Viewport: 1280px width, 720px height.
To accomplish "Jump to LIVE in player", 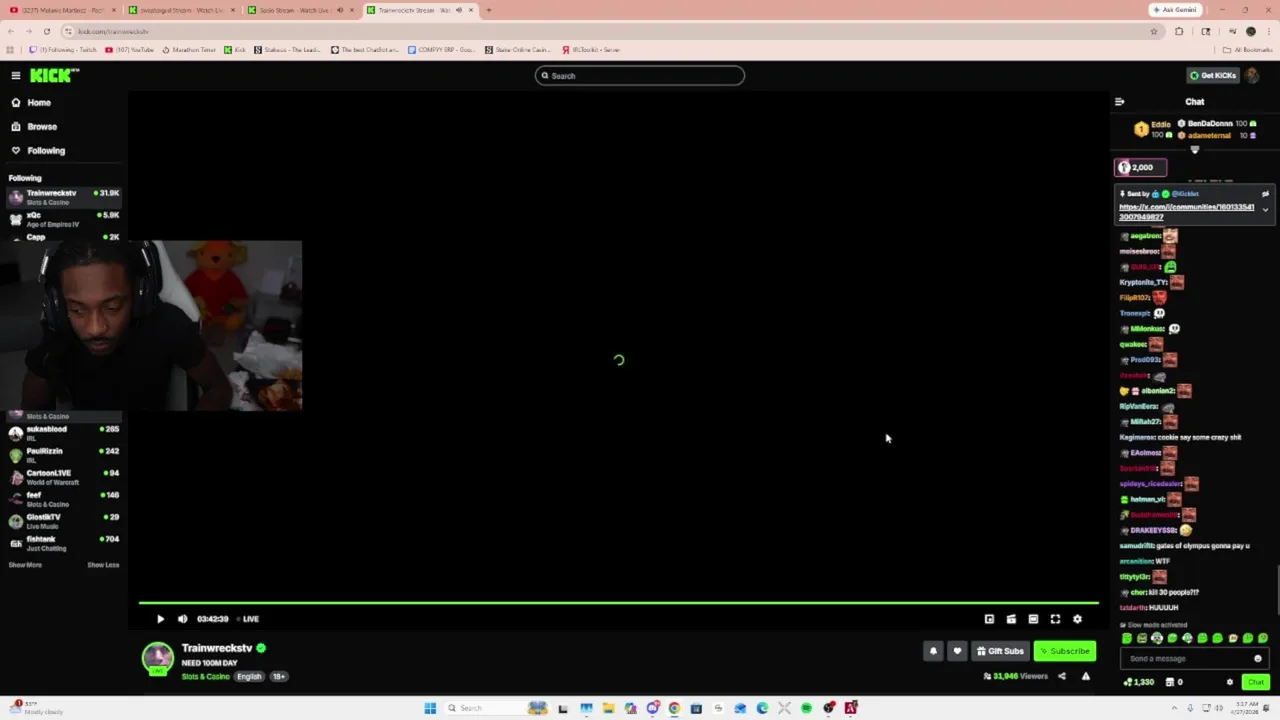I will [x=247, y=619].
